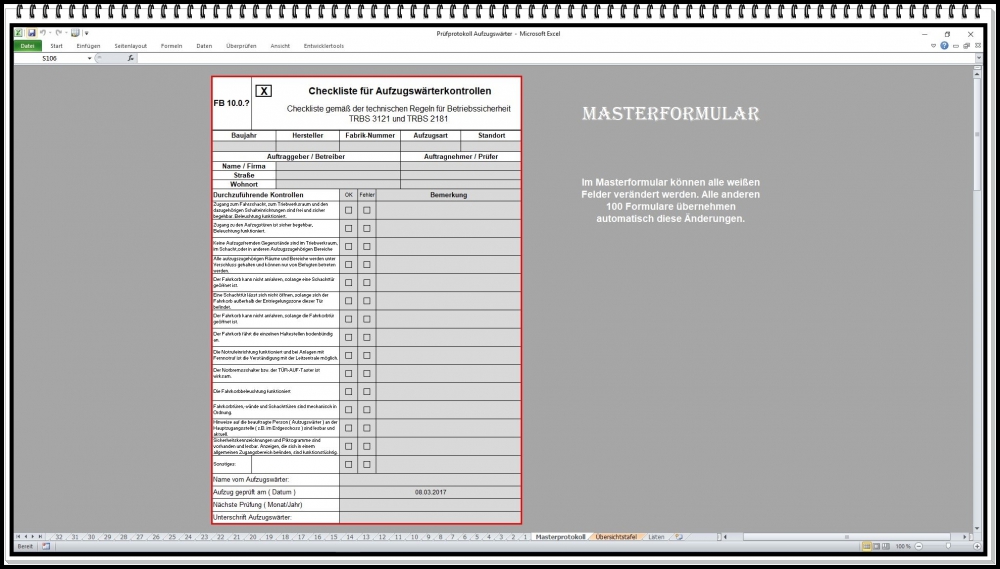Click the zoom slider in status bar
This screenshot has height=569, width=1000.
click(946, 547)
